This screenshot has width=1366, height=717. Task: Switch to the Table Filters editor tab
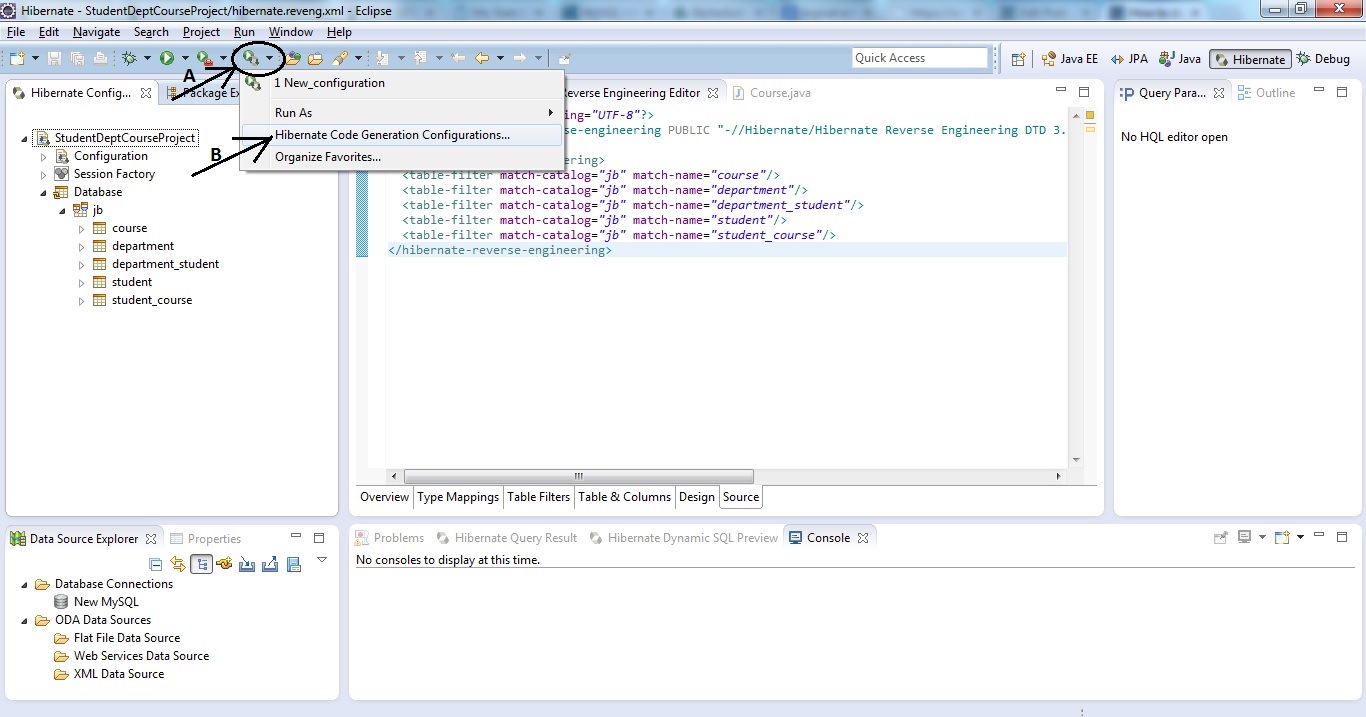tap(538, 497)
